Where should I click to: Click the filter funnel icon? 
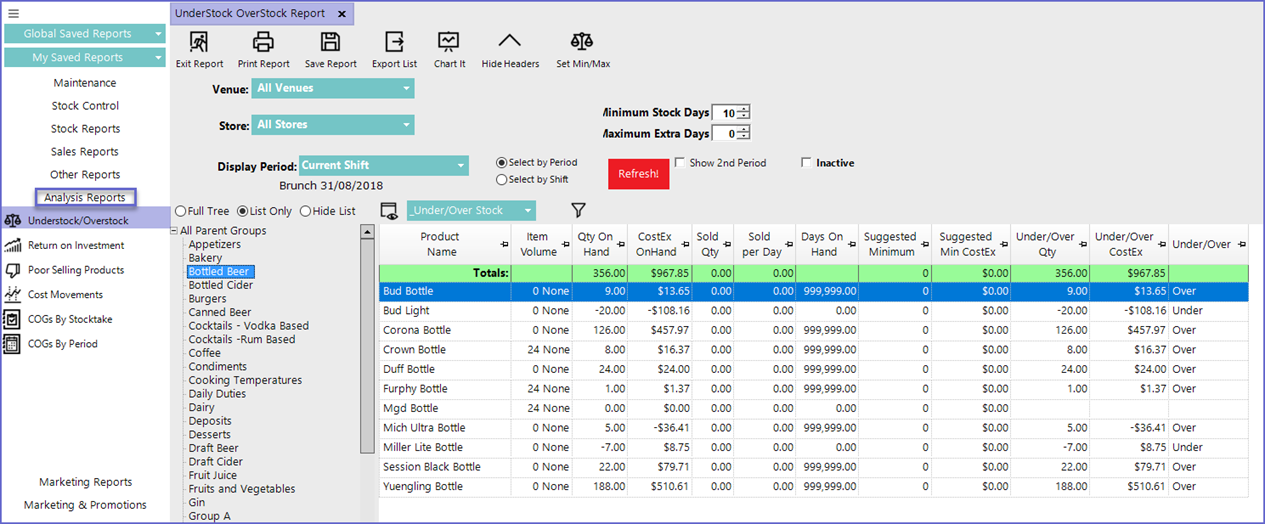tap(578, 210)
